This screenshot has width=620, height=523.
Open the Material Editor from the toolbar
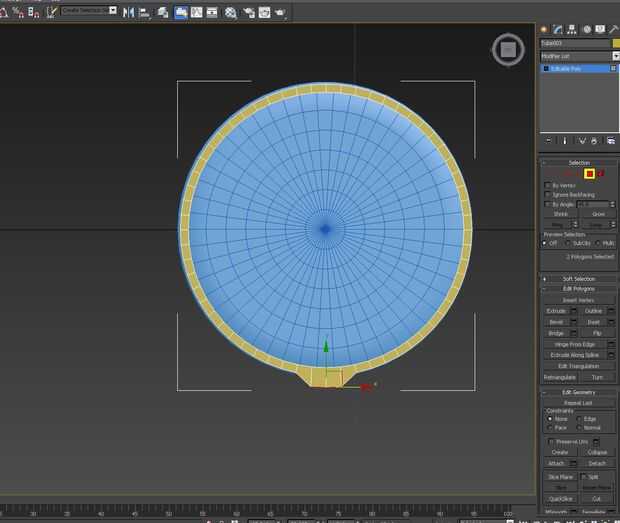(x=231, y=12)
